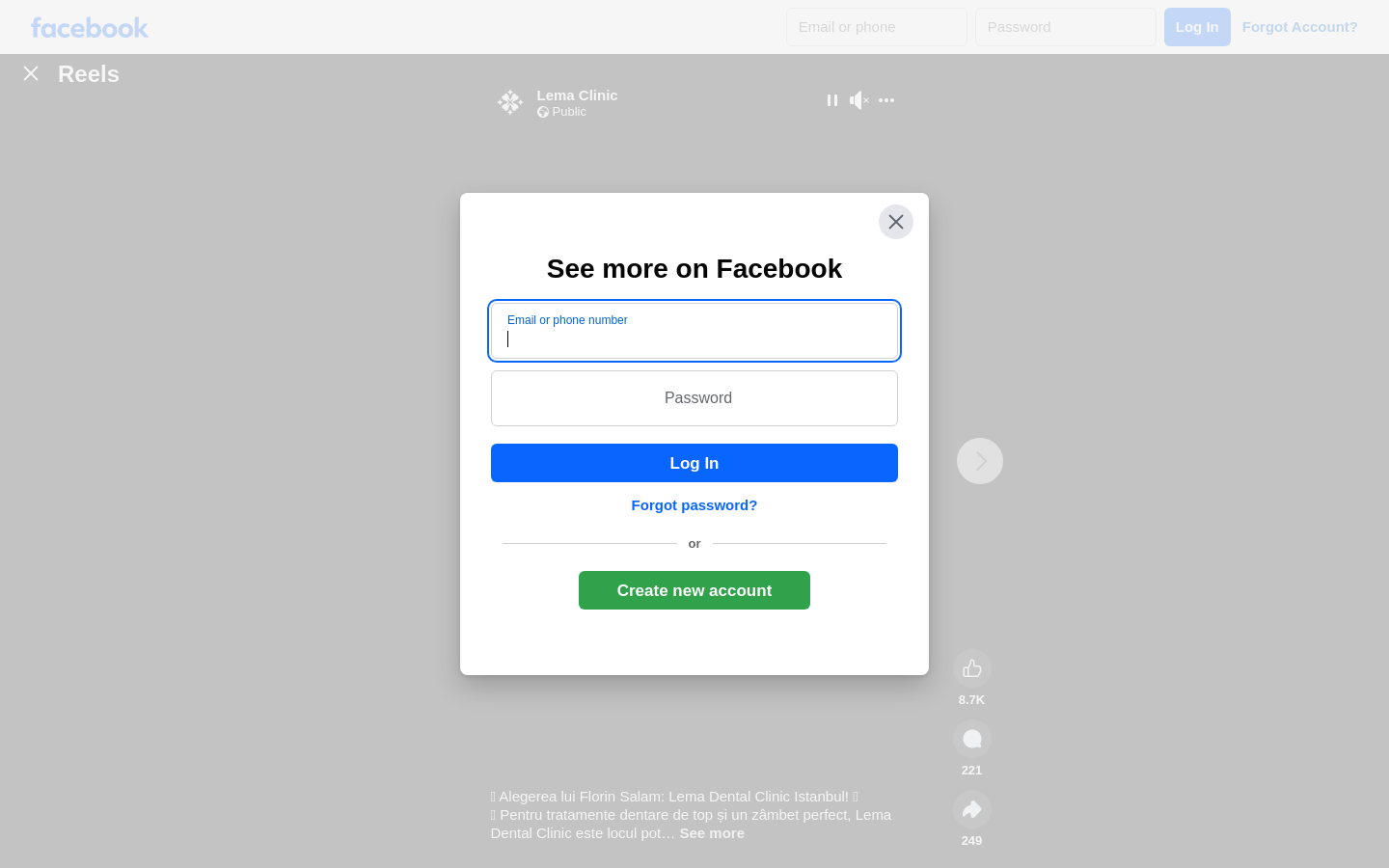Click the blue Log In button in dialog
This screenshot has height=868, width=1389.
point(694,463)
